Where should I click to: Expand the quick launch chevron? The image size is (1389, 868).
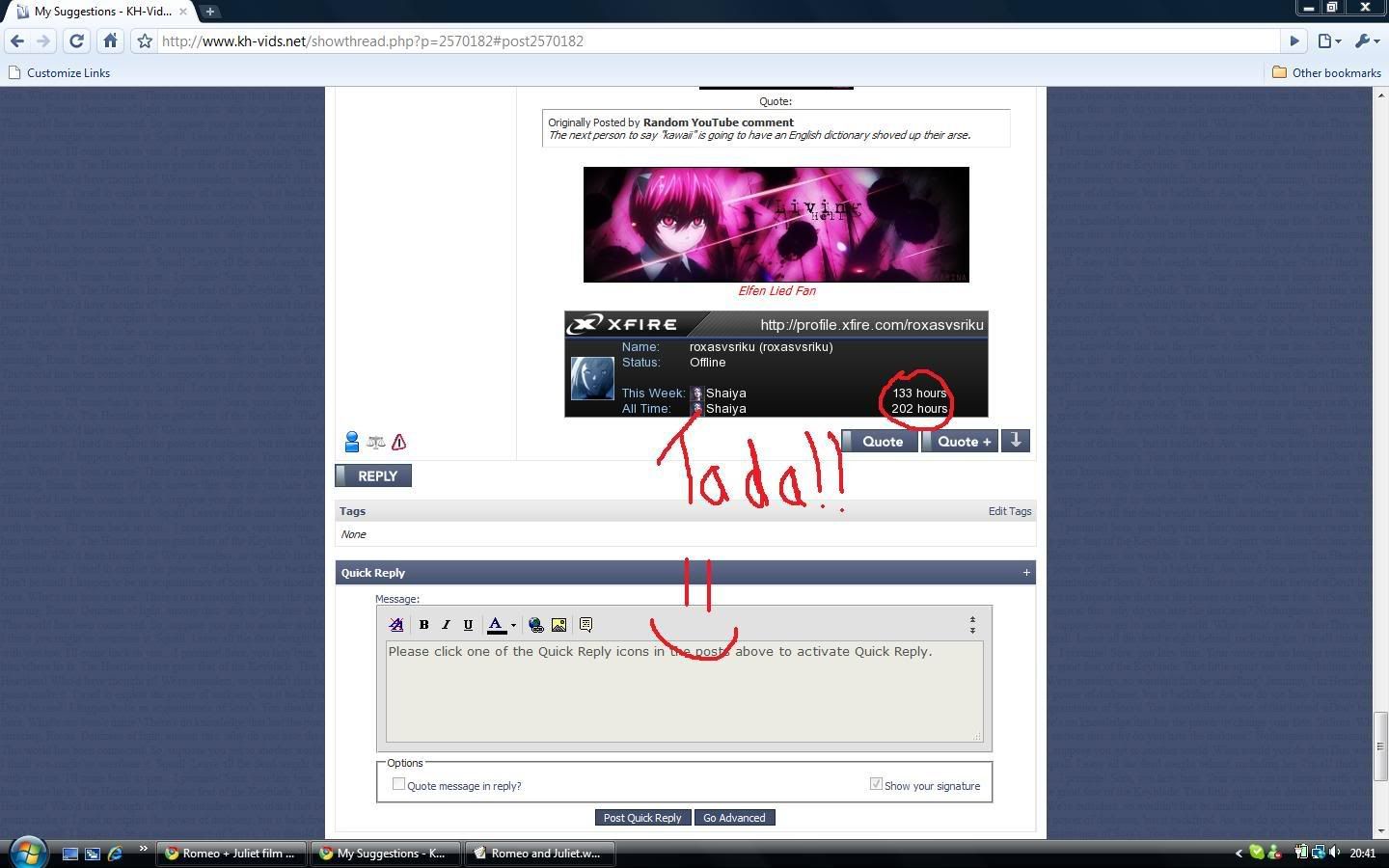[143, 850]
